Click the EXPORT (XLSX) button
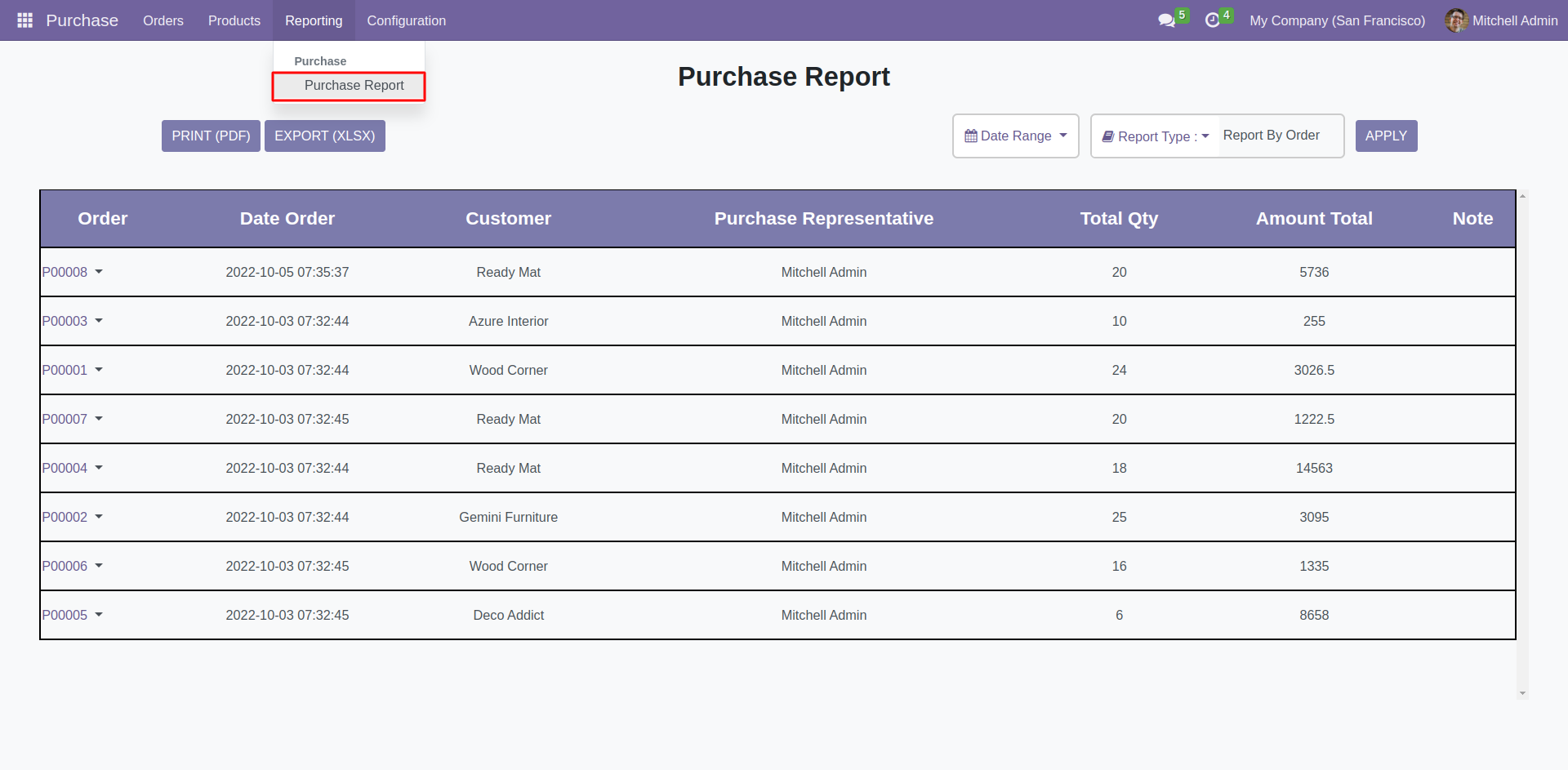 click(324, 136)
